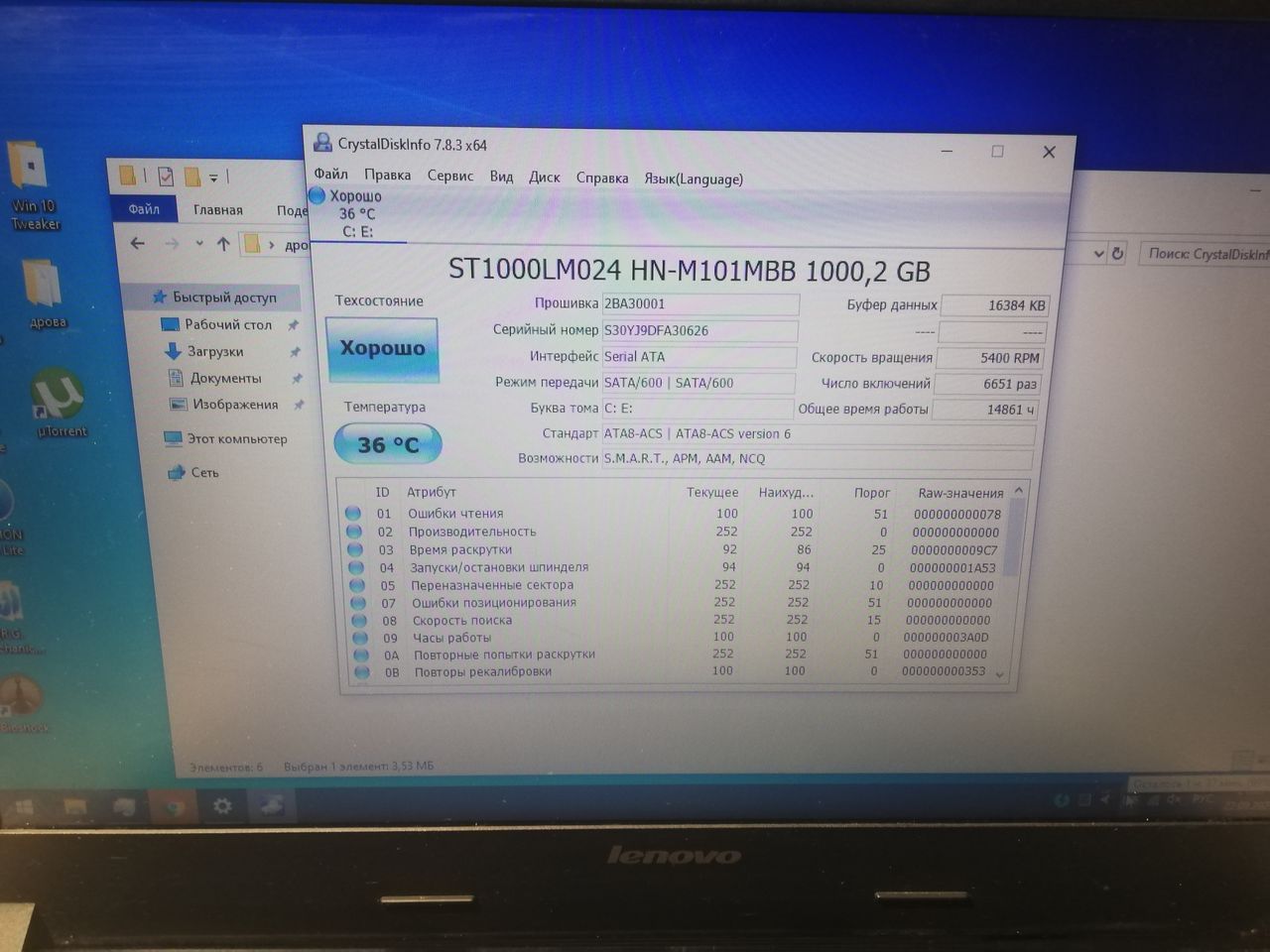
Task: Click status icon for Повторные попытки раскрутки row
Action: coord(360,654)
